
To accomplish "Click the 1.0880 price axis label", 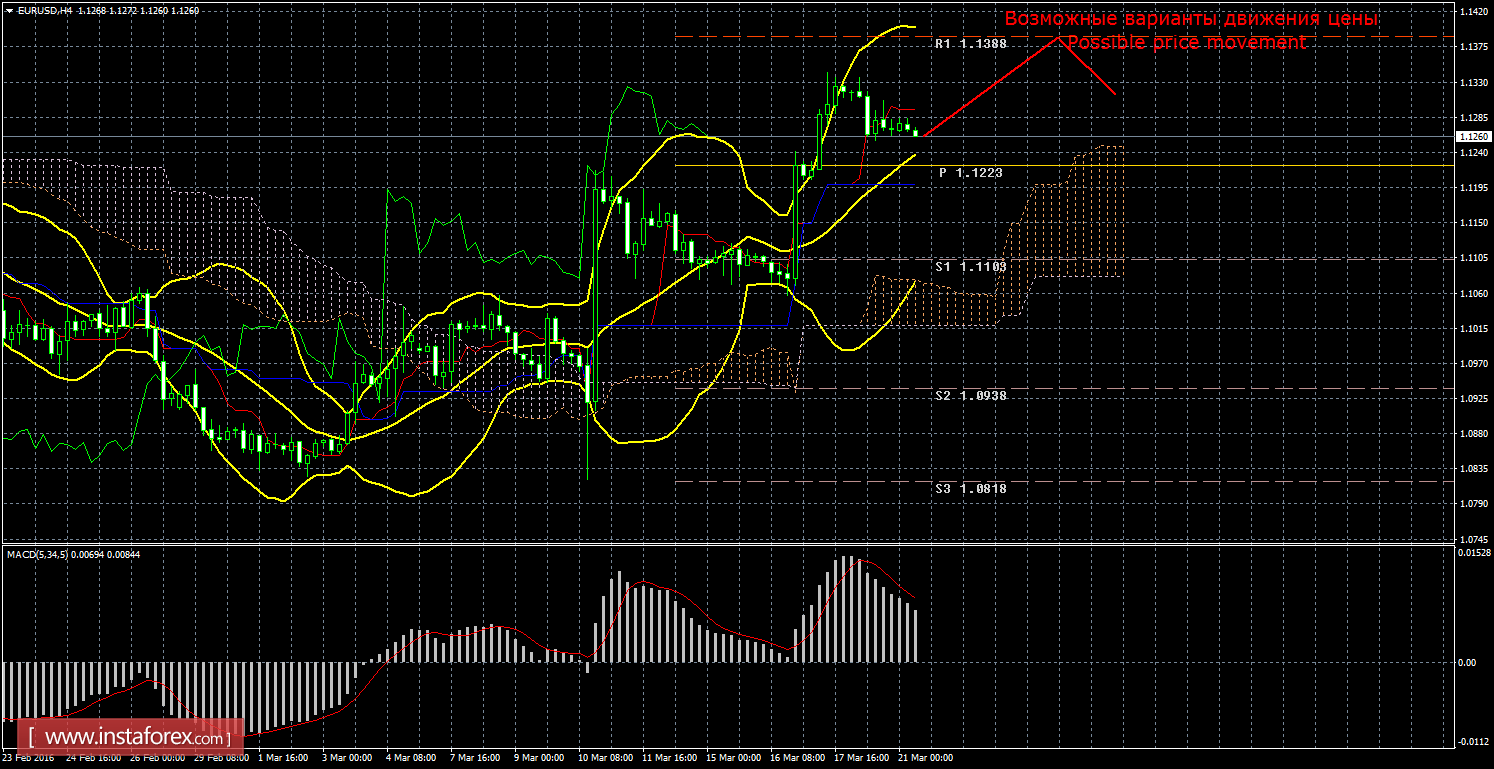I will [1473, 434].
